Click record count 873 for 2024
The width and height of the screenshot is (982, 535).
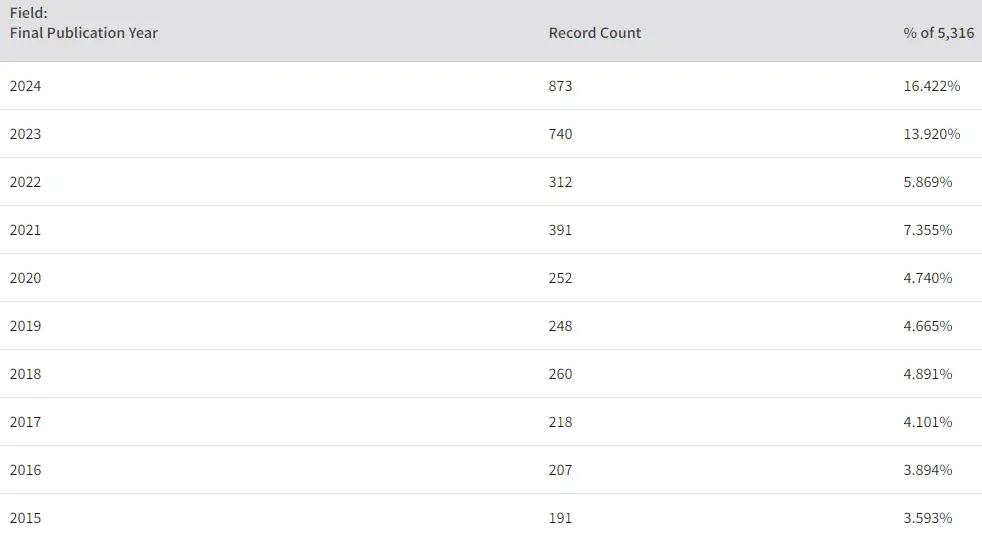coord(560,86)
